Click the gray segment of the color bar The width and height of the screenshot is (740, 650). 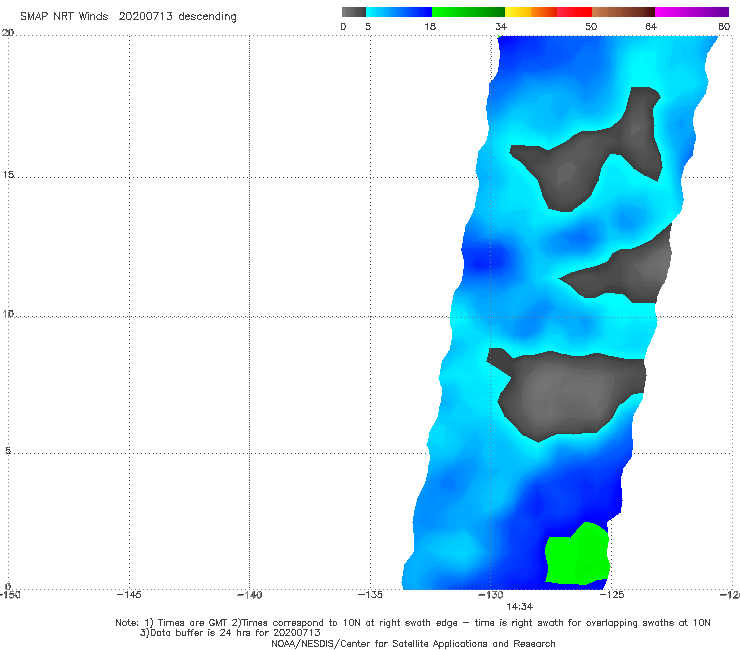tap(353, 12)
